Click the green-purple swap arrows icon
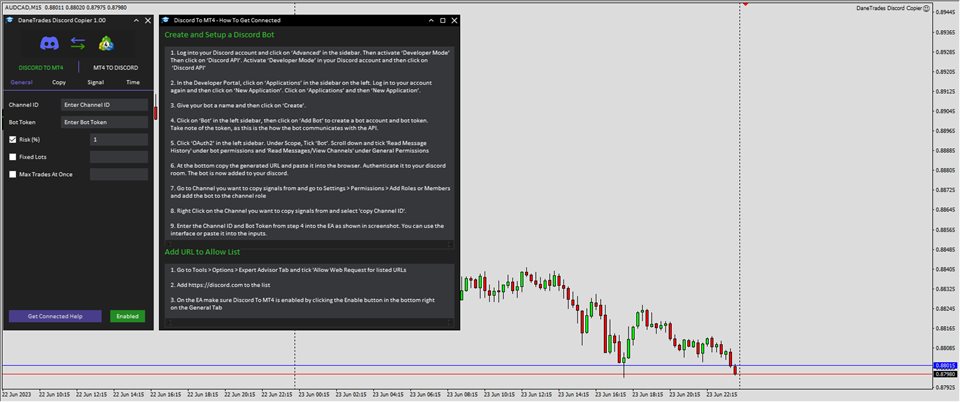Screen dimensions: 960x402 [78, 43]
